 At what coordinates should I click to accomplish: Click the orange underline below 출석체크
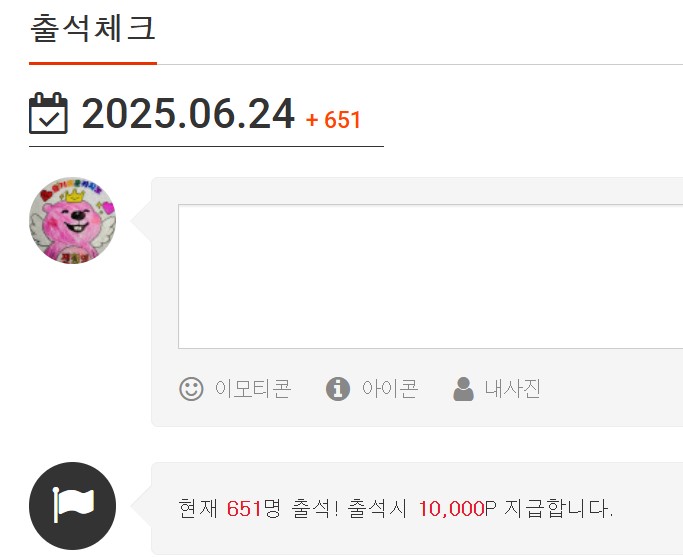pyautogui.click(x=93, y=64)
